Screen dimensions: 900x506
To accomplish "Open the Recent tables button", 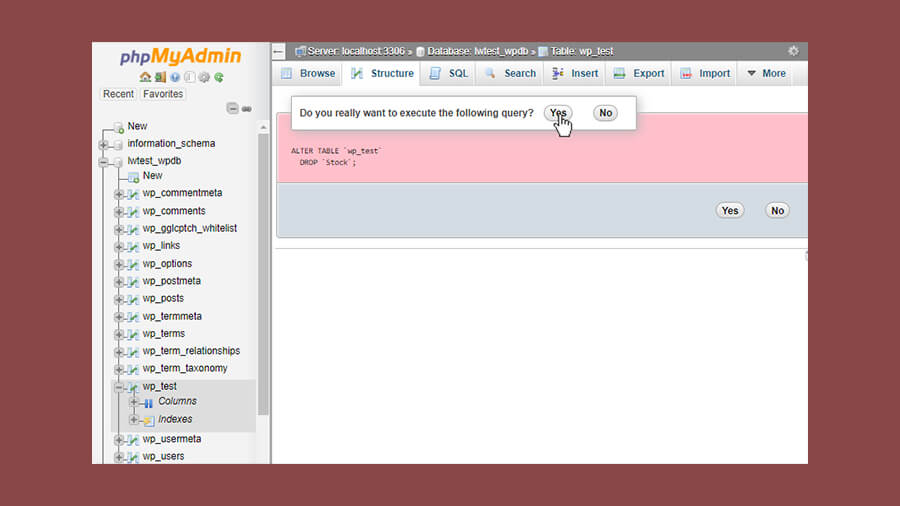I will pos(118,94).
